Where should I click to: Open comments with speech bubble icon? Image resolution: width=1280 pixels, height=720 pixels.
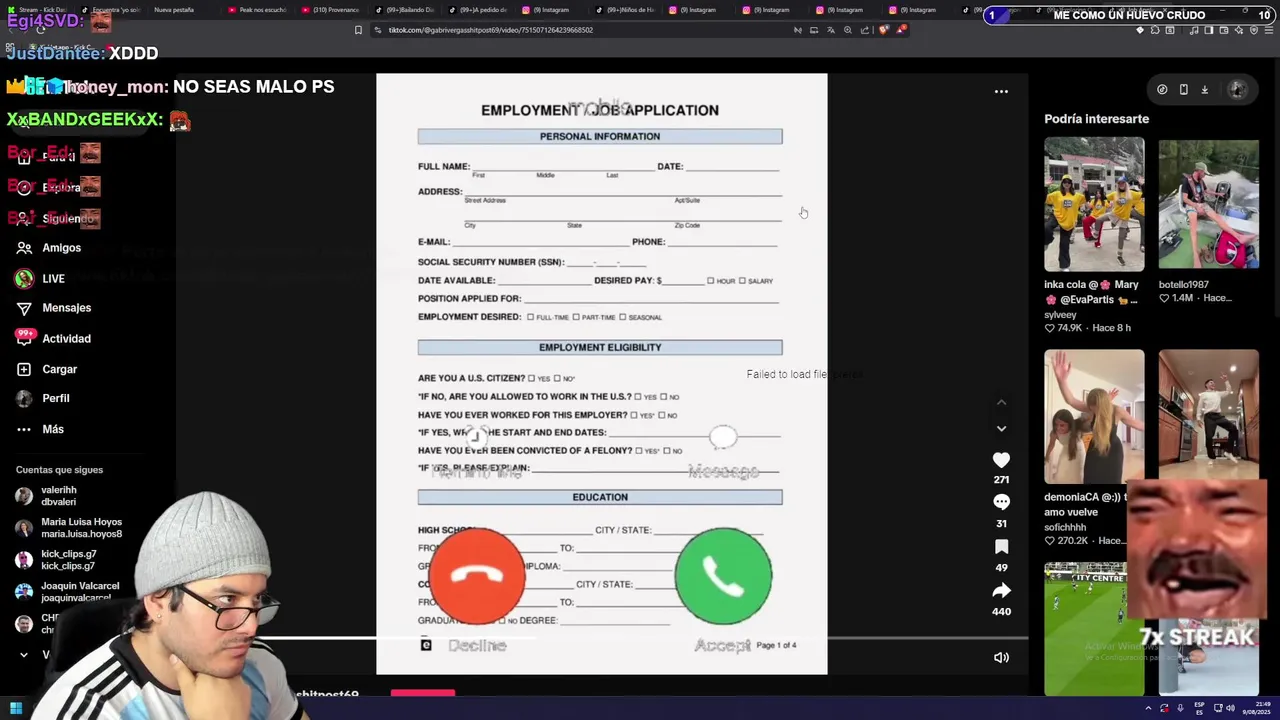[x=1001, y=502]
